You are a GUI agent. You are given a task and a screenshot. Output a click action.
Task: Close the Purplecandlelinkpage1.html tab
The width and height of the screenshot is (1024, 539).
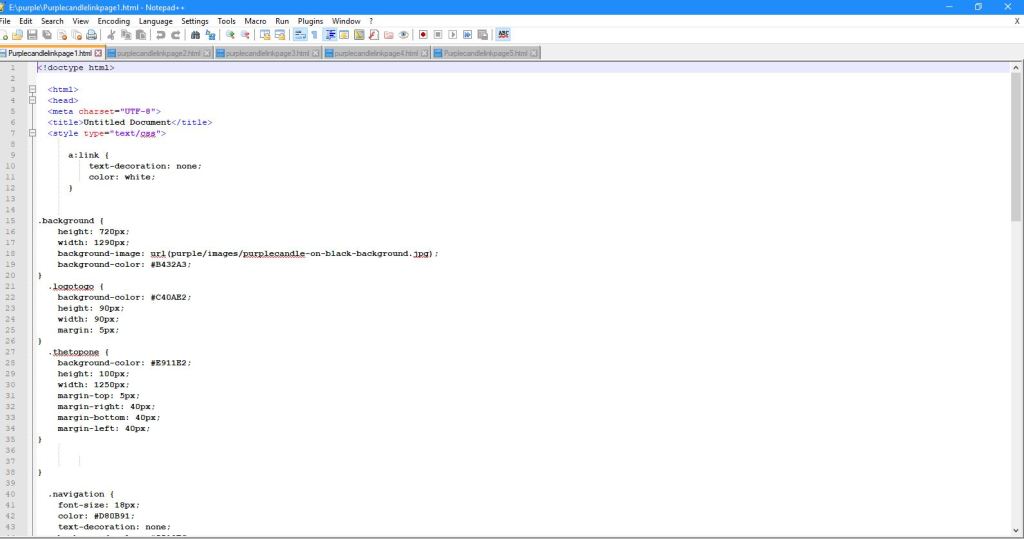pos(98,53)
